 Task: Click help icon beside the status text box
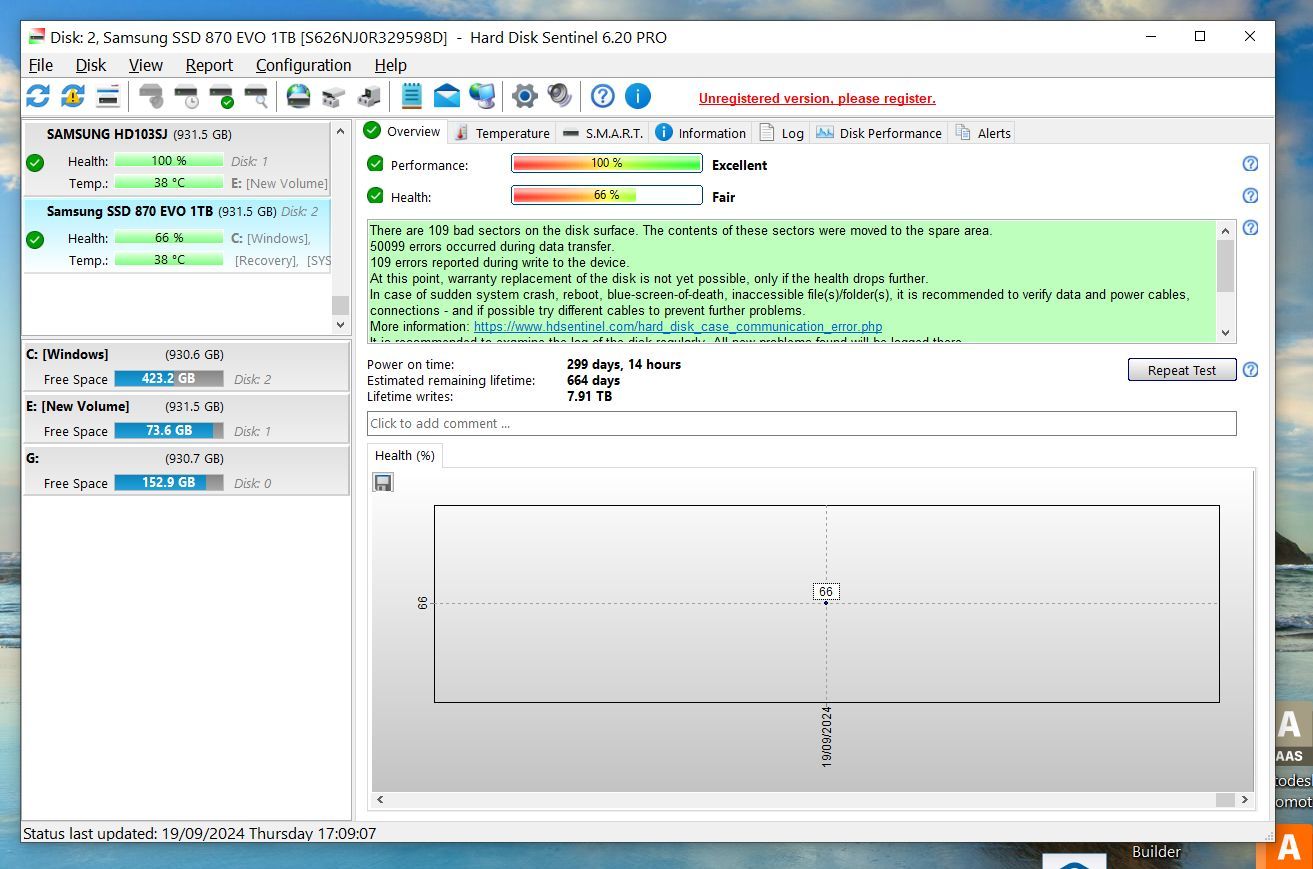[1250, 228]
